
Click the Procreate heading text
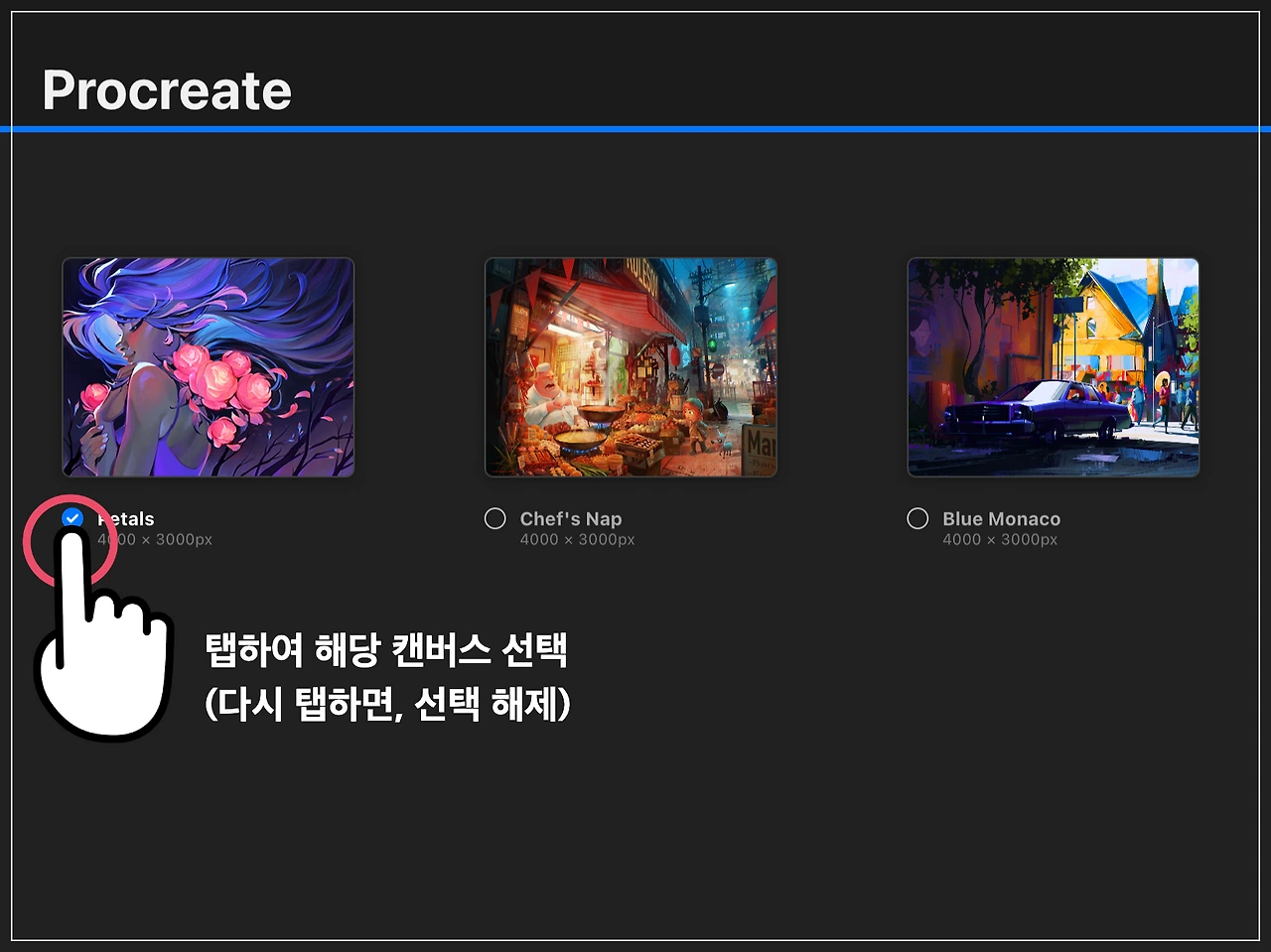click(x=167, y=90)
